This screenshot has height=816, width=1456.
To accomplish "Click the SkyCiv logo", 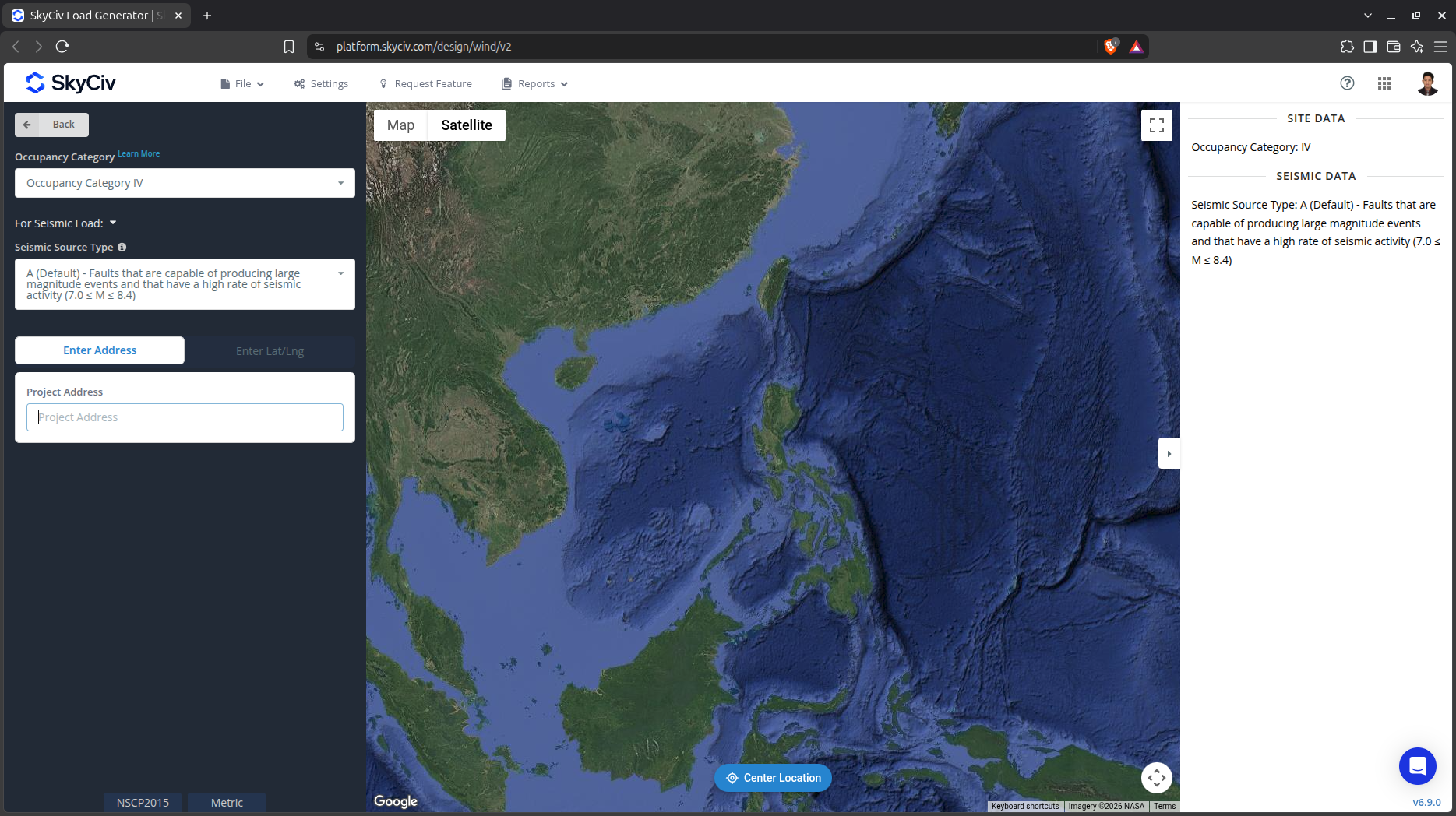I will [70, 83].
